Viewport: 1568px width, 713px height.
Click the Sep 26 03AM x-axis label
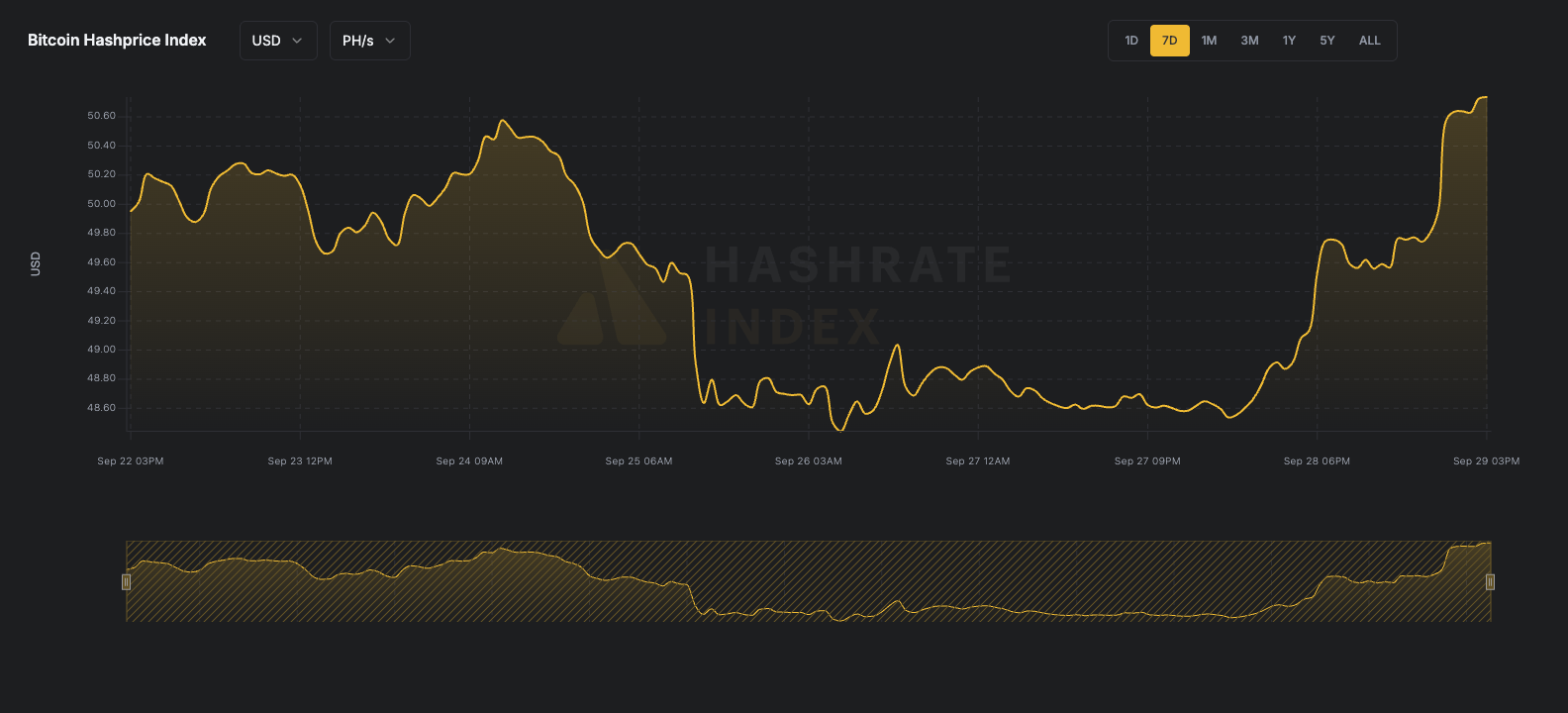coord(808,461)
